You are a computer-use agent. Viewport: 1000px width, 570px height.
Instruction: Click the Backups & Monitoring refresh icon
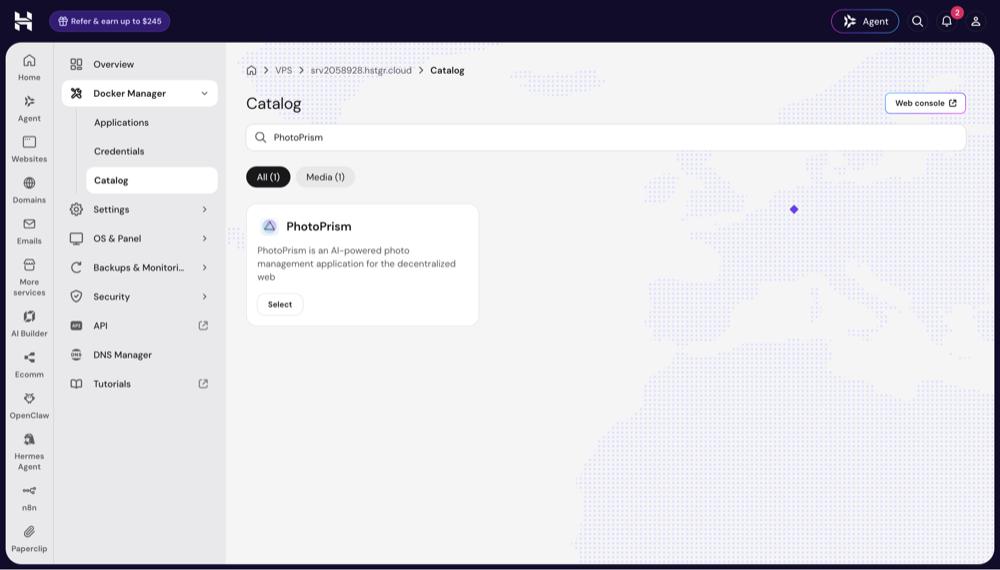[x=77, y=268]
